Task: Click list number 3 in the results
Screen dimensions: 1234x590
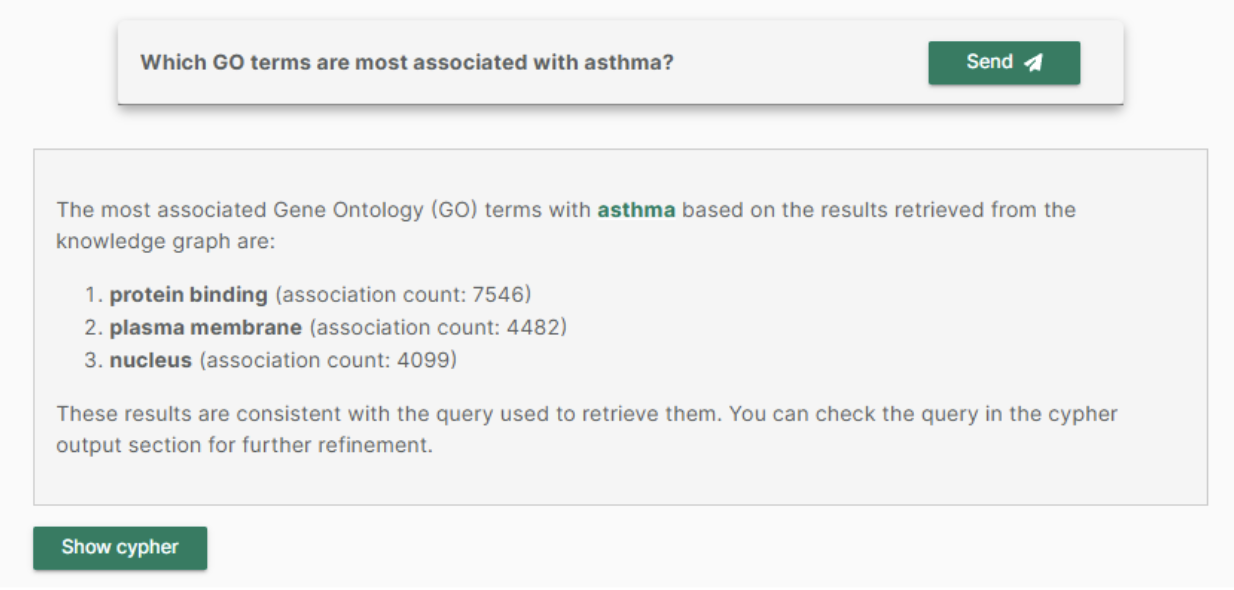Action: pos(94,360)
